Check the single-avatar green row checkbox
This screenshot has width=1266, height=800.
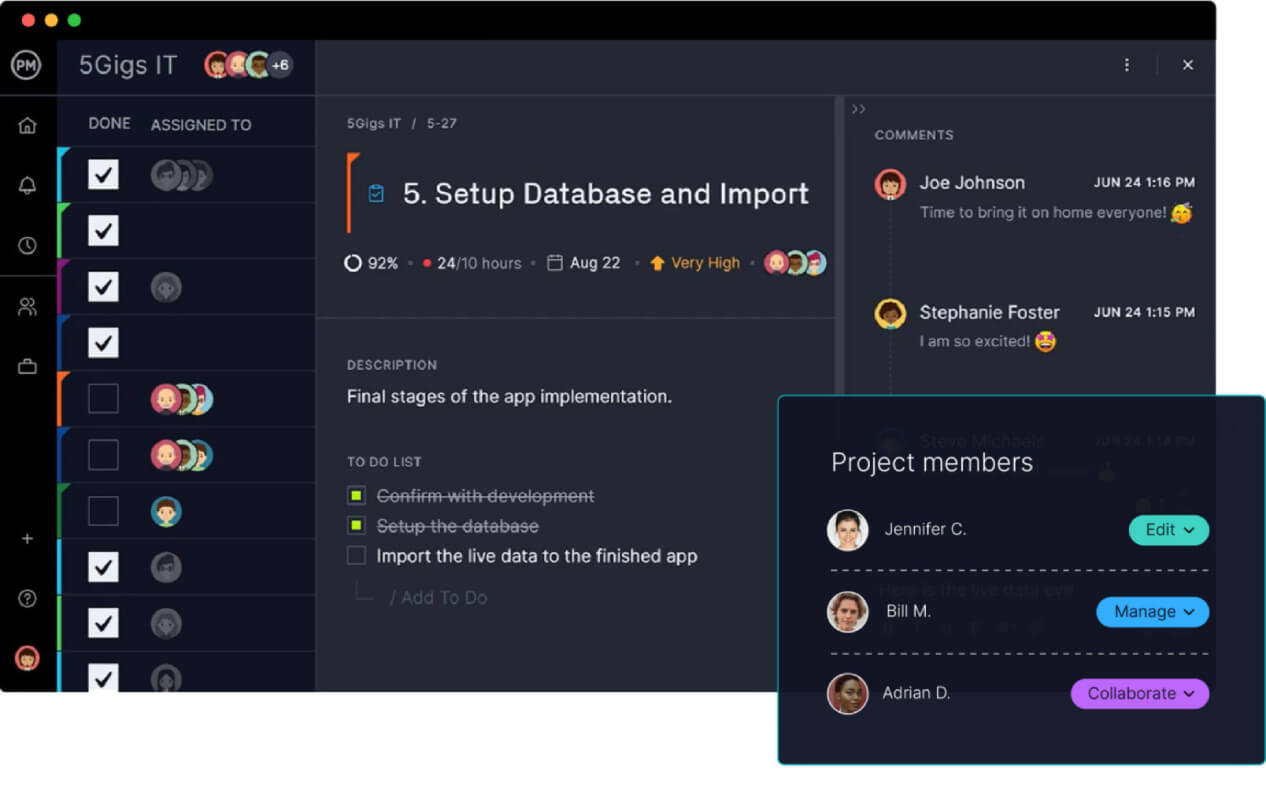[x=103, y=511]
